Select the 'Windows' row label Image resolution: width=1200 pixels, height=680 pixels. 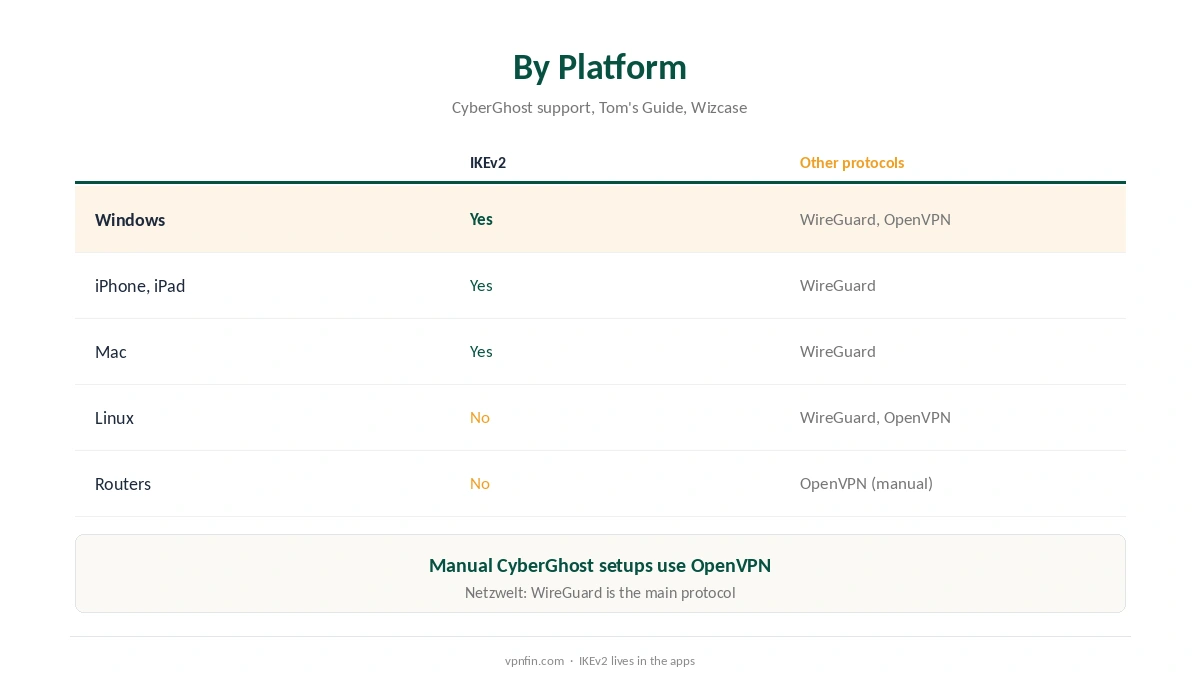(x=130, y=220)
